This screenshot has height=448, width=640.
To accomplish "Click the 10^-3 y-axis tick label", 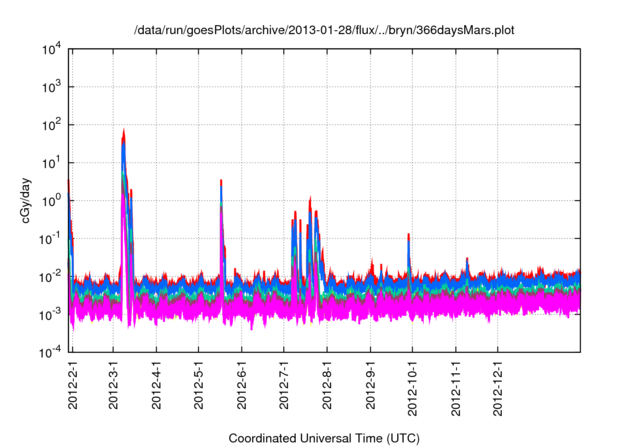I will 51,315.
